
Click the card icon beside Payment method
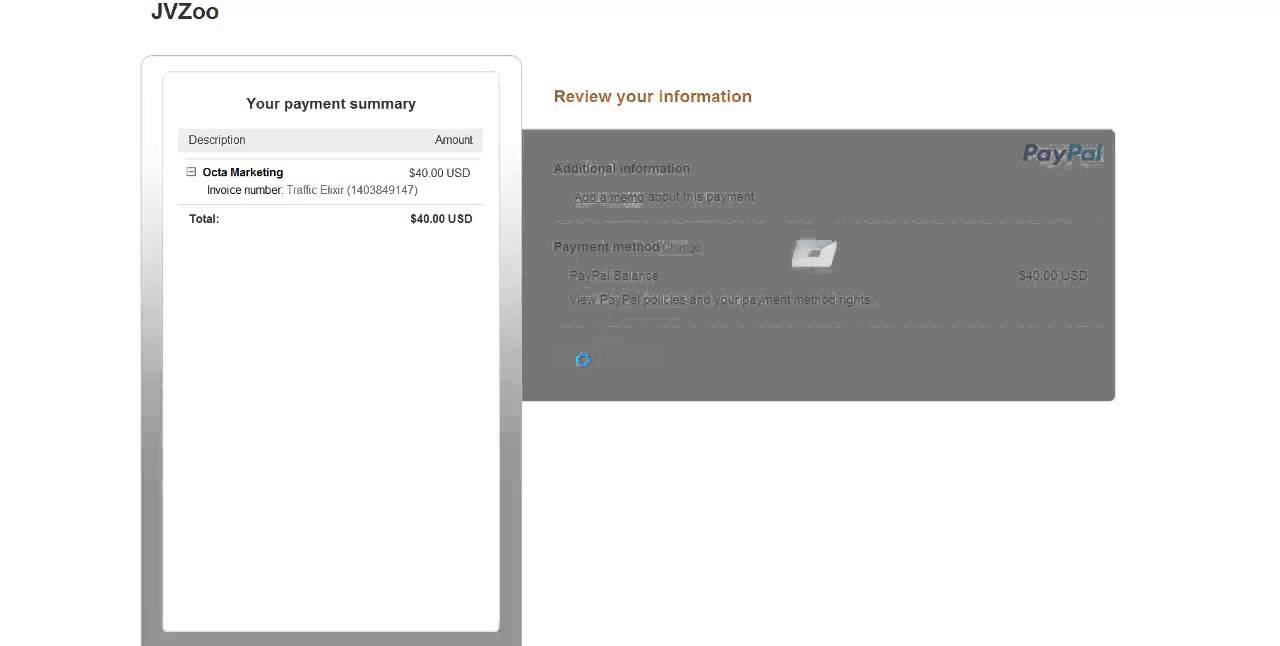point(814,254)
